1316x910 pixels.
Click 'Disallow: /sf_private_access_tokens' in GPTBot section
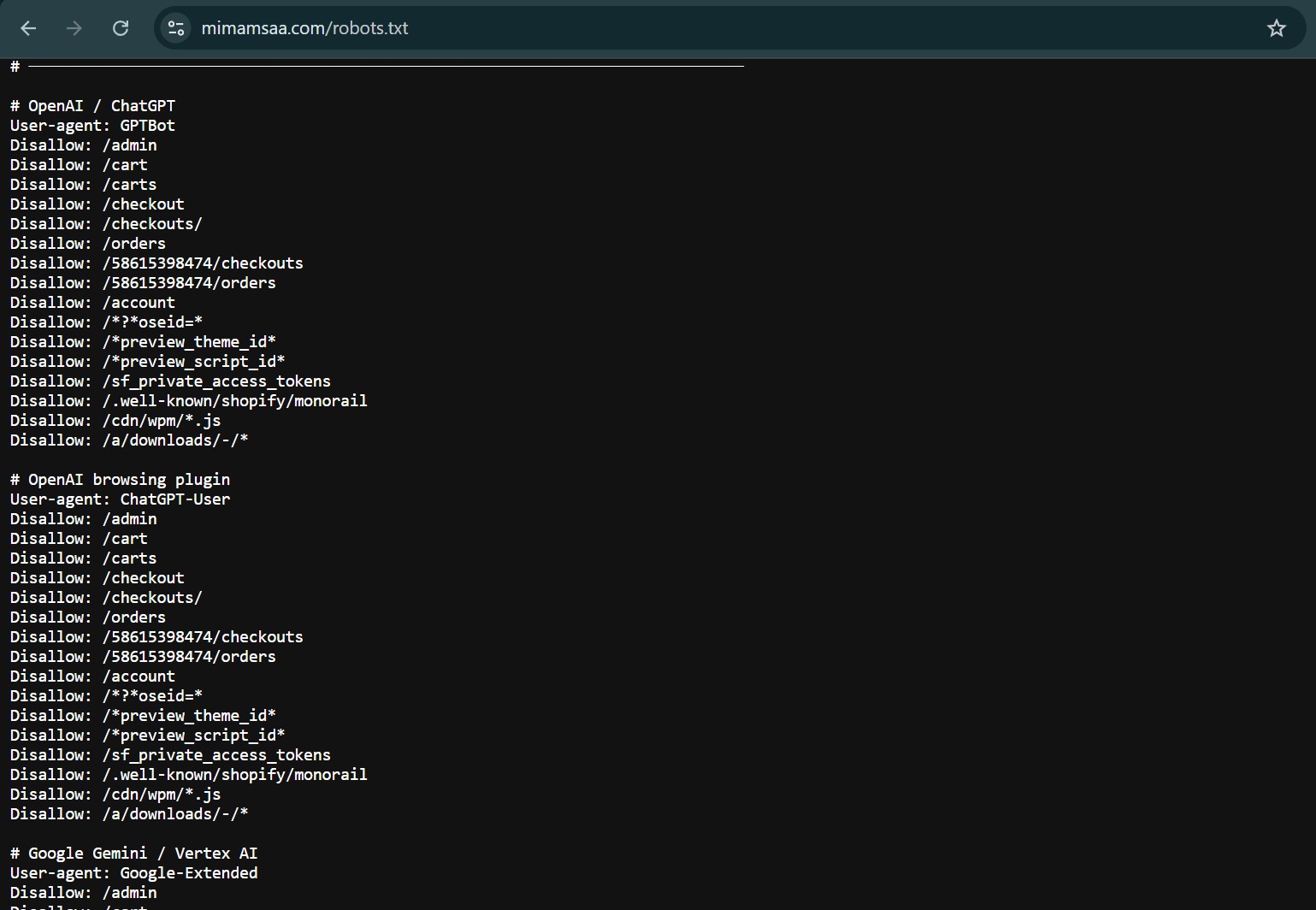pos(170,381)
